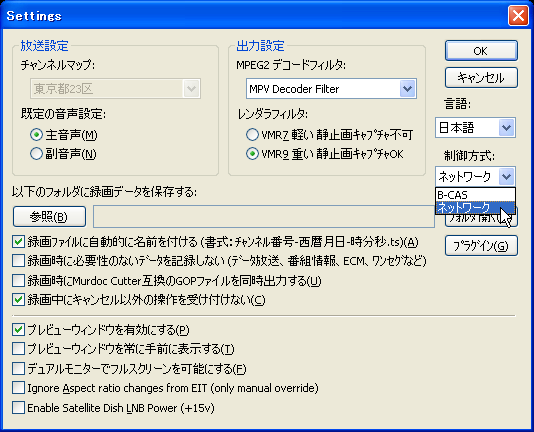
Task: Close the Settings dialog window
Action: click(x=518, y=16)
